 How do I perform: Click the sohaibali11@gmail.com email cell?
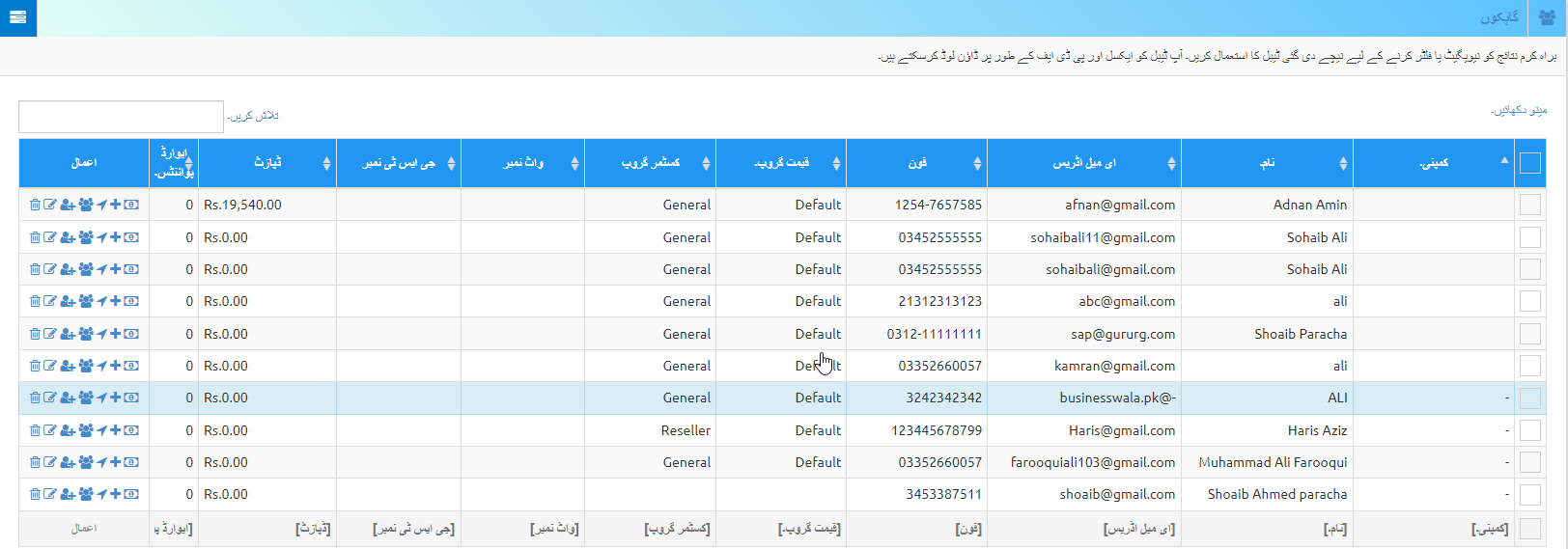click(1103, 237)
